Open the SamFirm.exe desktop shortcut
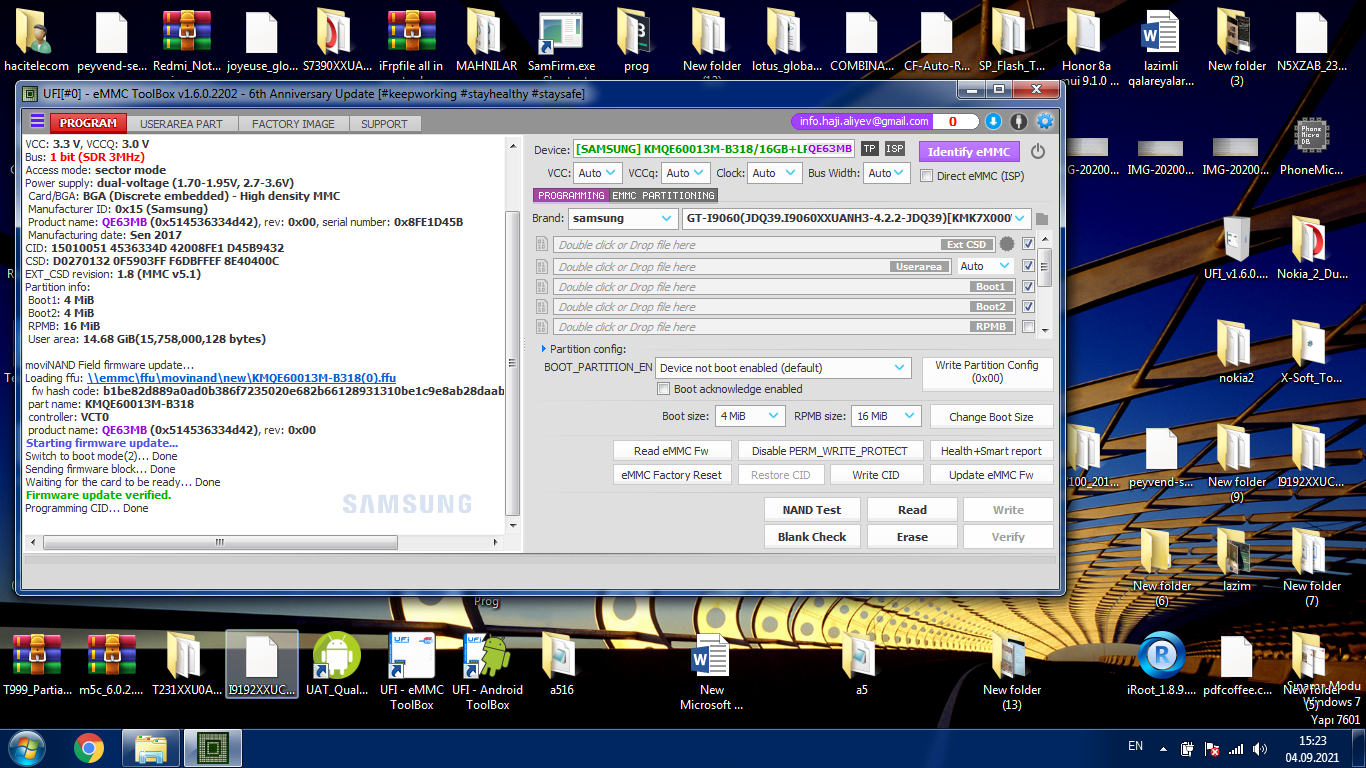Image resolution: width=1366 pixels, height=768 pixels. coord(560,42)
